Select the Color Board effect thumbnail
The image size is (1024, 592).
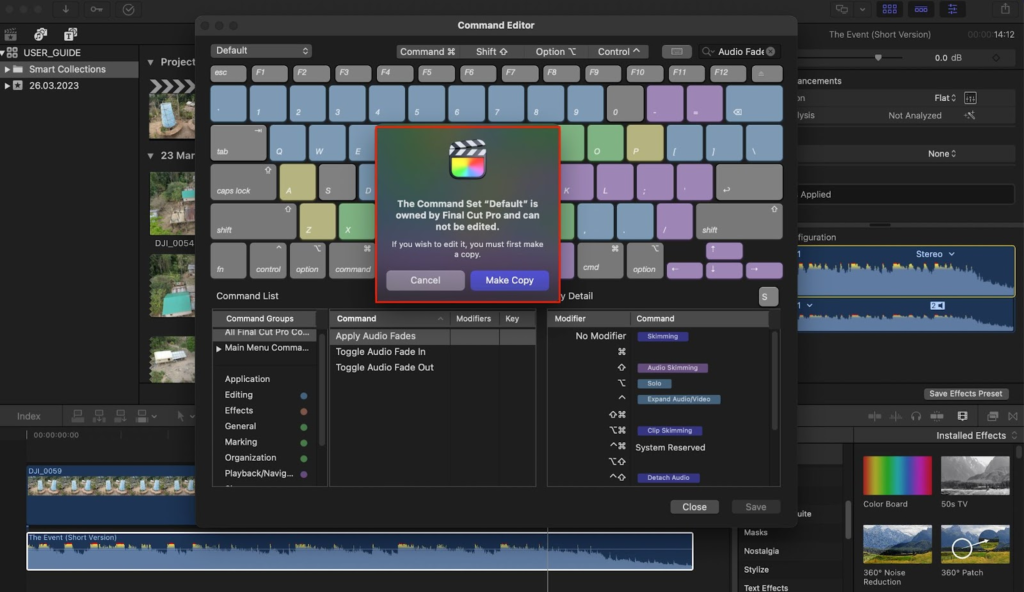coord(897,475)
